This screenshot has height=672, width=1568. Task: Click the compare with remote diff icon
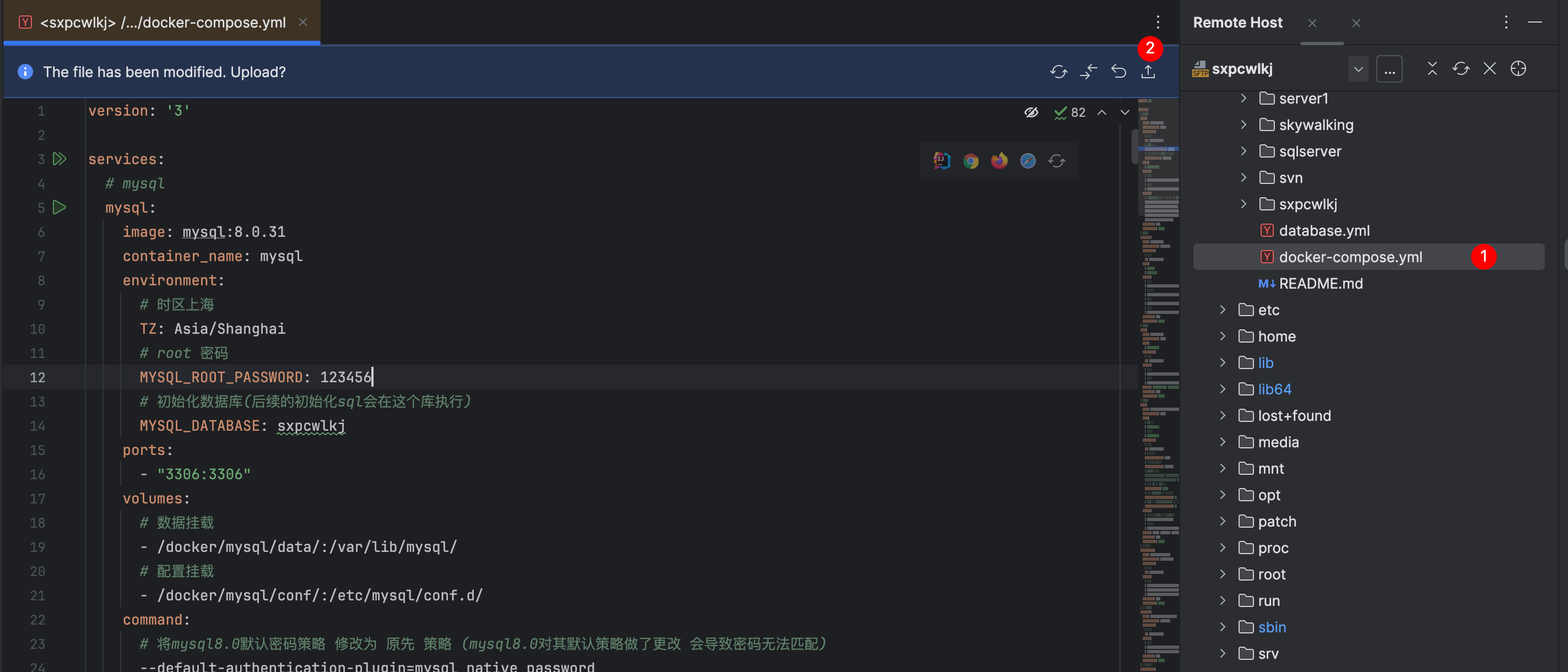1088,72
